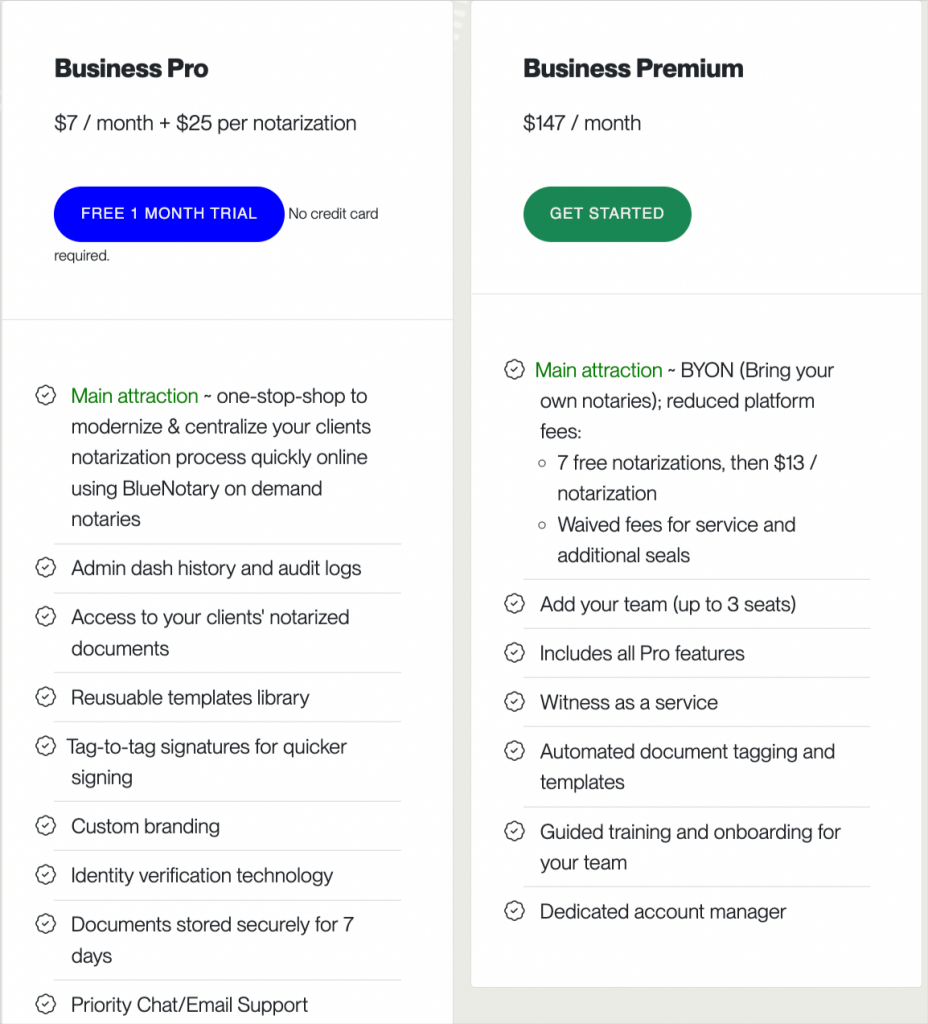Click checkmark icon next to Custom branding
The height and width of the screenshot is (1024, 928).
[46, 825]
